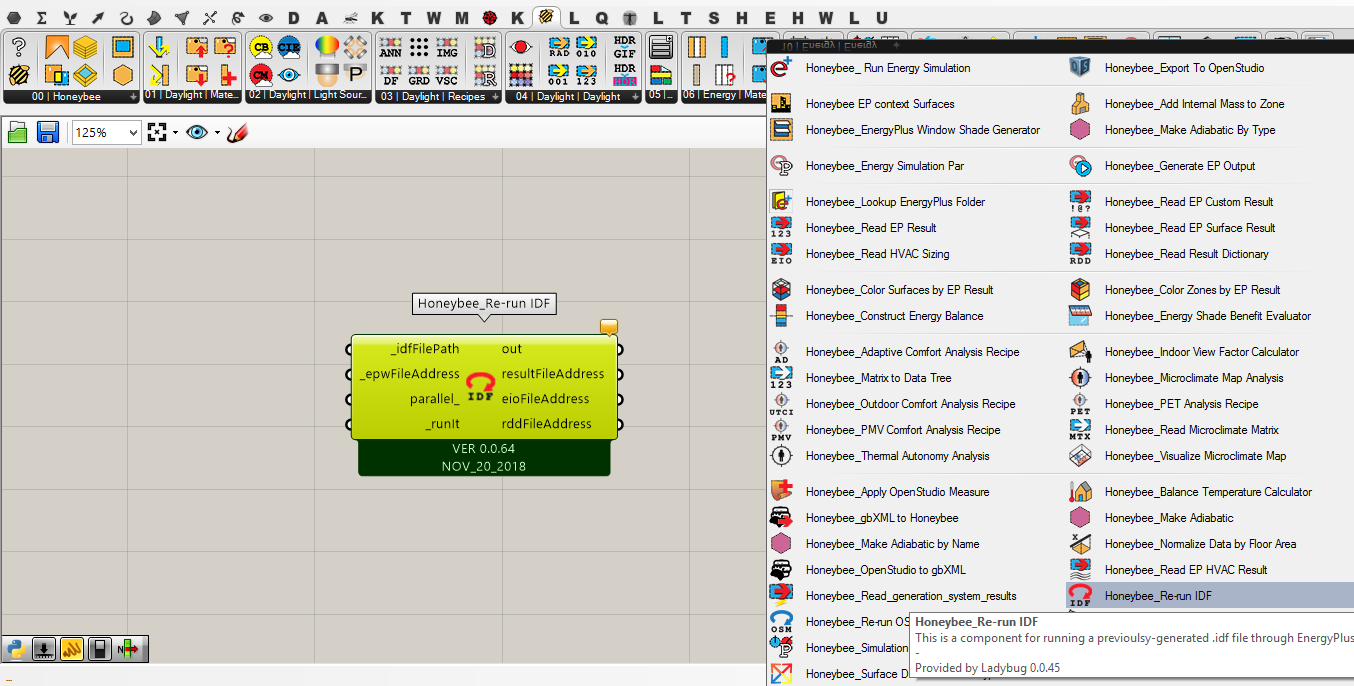
Task: Save the document with the blue floppy icon
Action: (48, 132)
